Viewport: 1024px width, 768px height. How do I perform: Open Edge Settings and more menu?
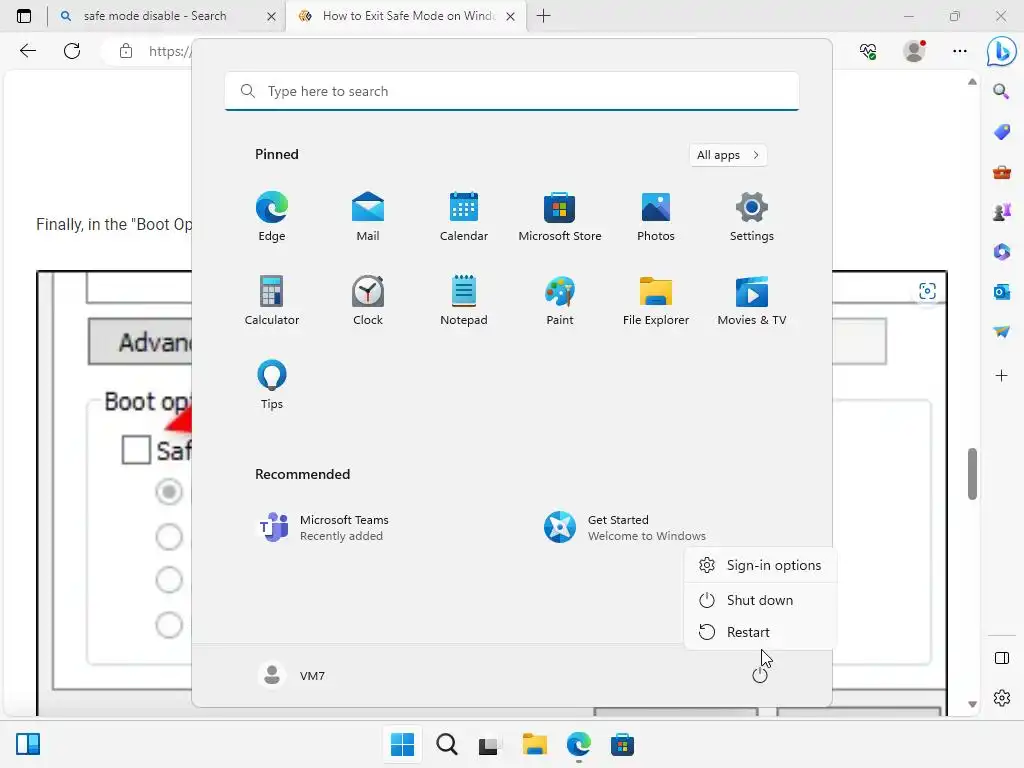click(x=959, y=51)
